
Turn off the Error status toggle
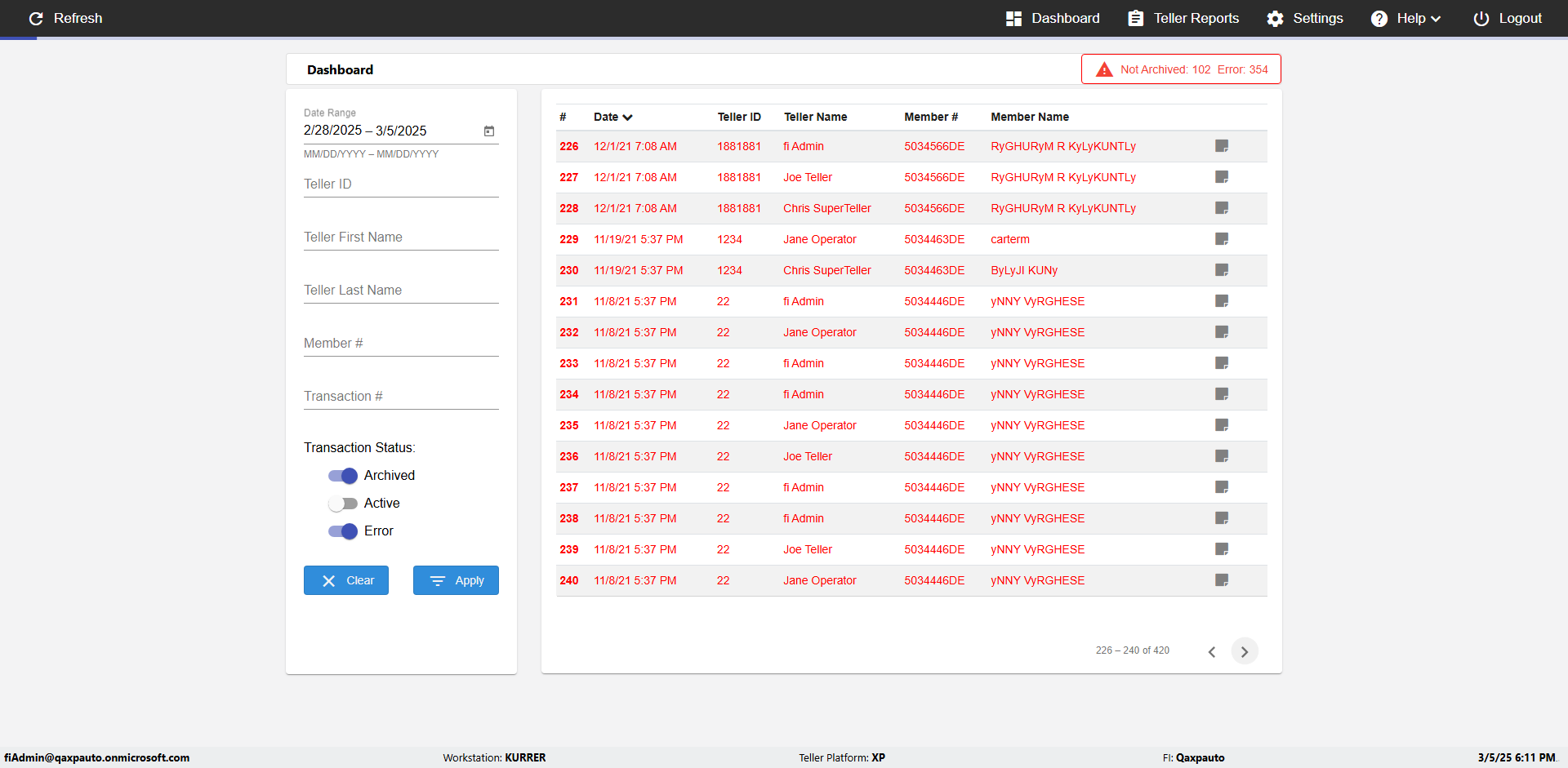click(343, 531)
